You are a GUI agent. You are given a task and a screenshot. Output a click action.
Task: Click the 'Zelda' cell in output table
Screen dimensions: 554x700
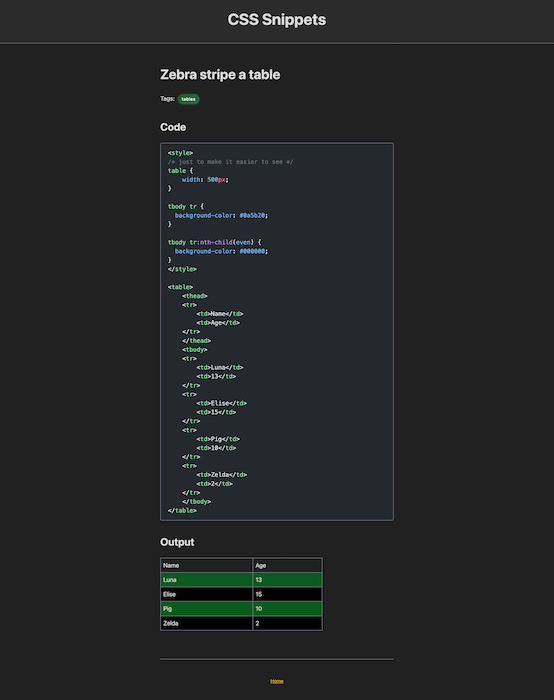coord(206,623)
